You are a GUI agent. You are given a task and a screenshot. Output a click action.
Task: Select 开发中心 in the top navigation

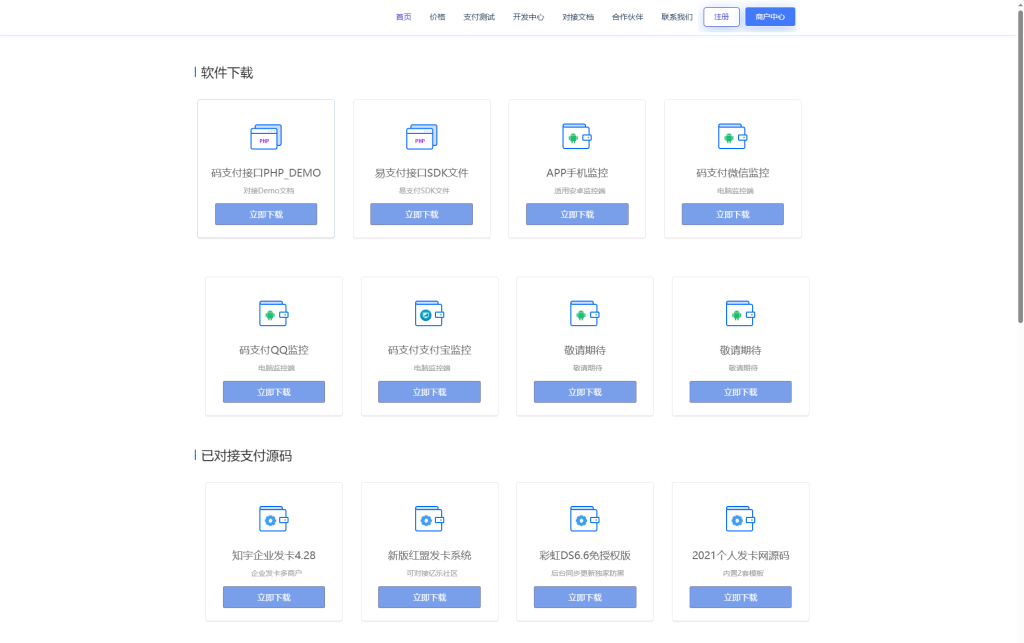point(528,17)
